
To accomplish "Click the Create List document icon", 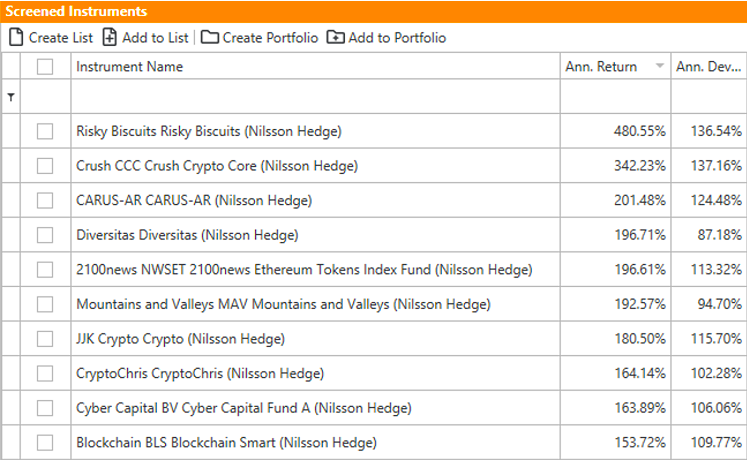I will tap(16, 38).
